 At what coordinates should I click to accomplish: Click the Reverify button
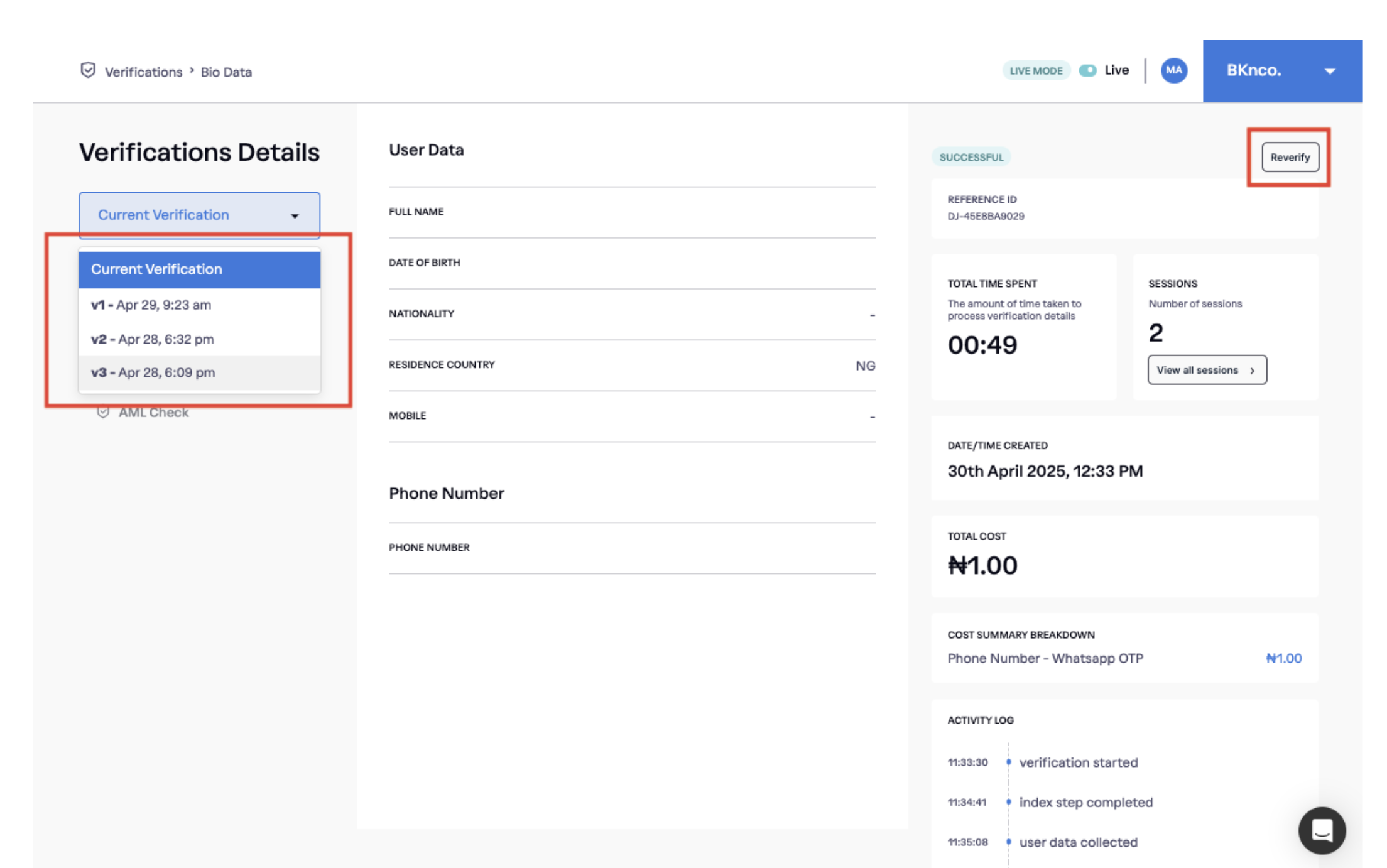pyautogui.click(x=1290, y=157)
